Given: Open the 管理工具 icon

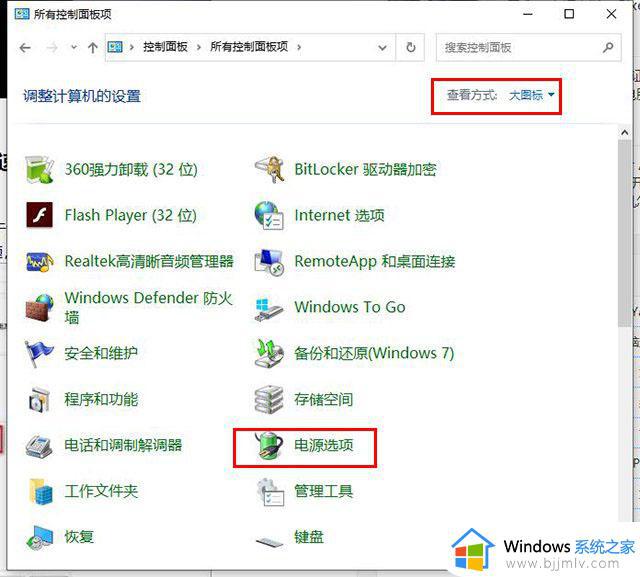Looking at the screenshot, I should [270, 492].
